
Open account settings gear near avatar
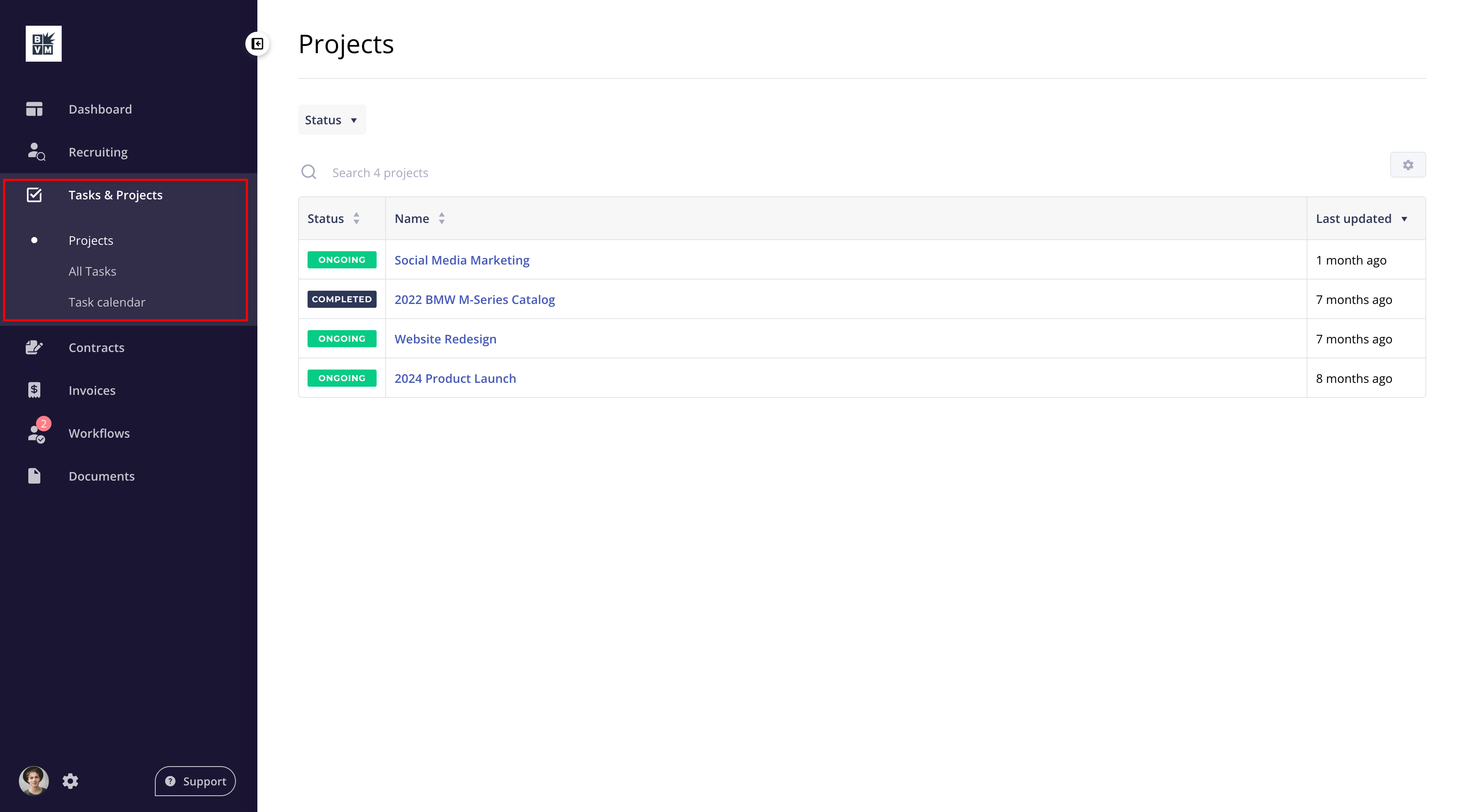70,781
